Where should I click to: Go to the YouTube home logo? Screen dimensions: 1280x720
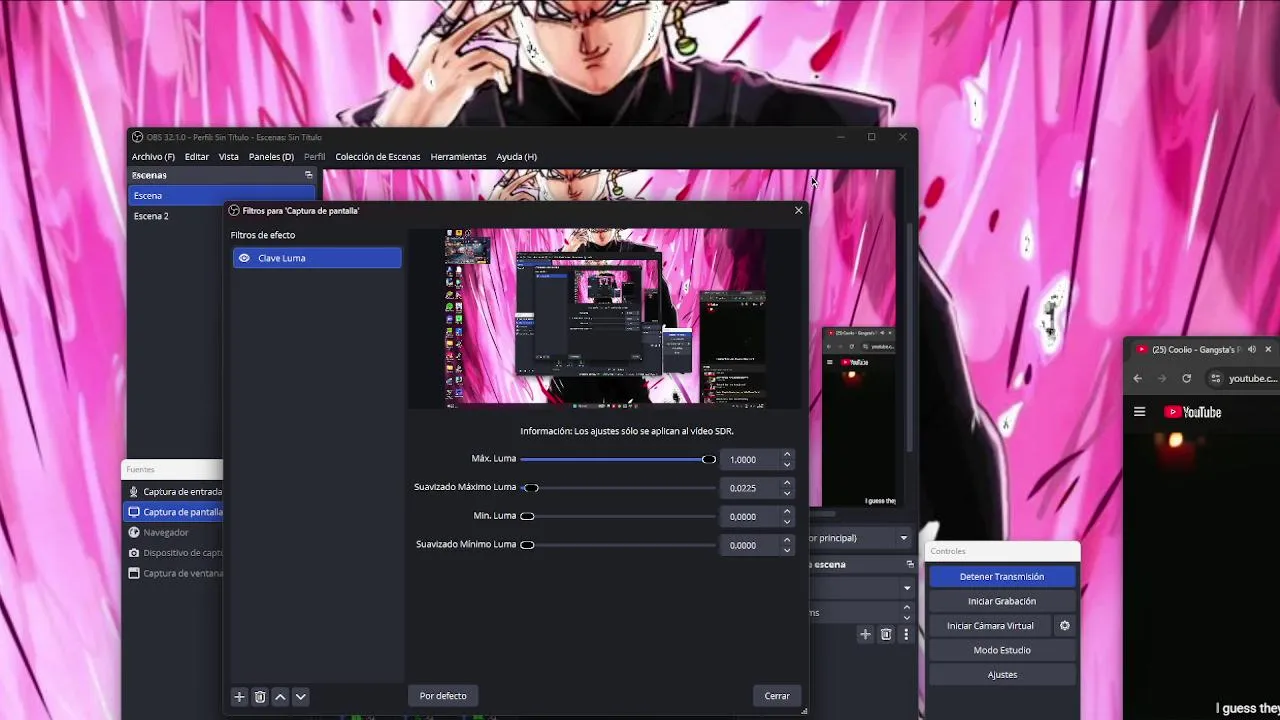(1193, 412)
